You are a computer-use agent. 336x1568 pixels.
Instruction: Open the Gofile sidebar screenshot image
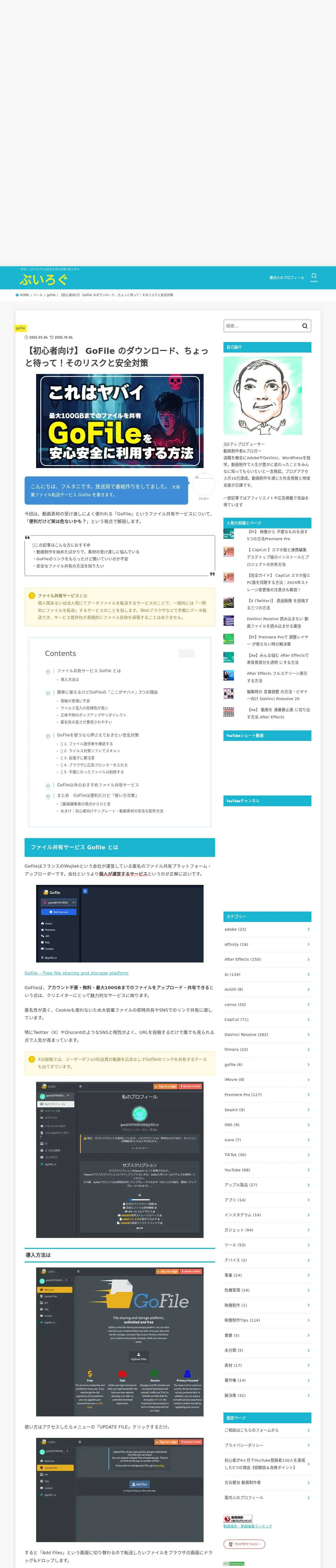tap(120, 923)
